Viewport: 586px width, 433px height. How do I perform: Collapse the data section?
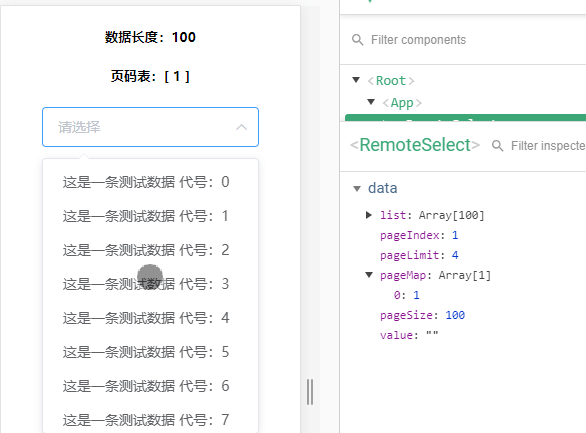[x=357, y=189]
